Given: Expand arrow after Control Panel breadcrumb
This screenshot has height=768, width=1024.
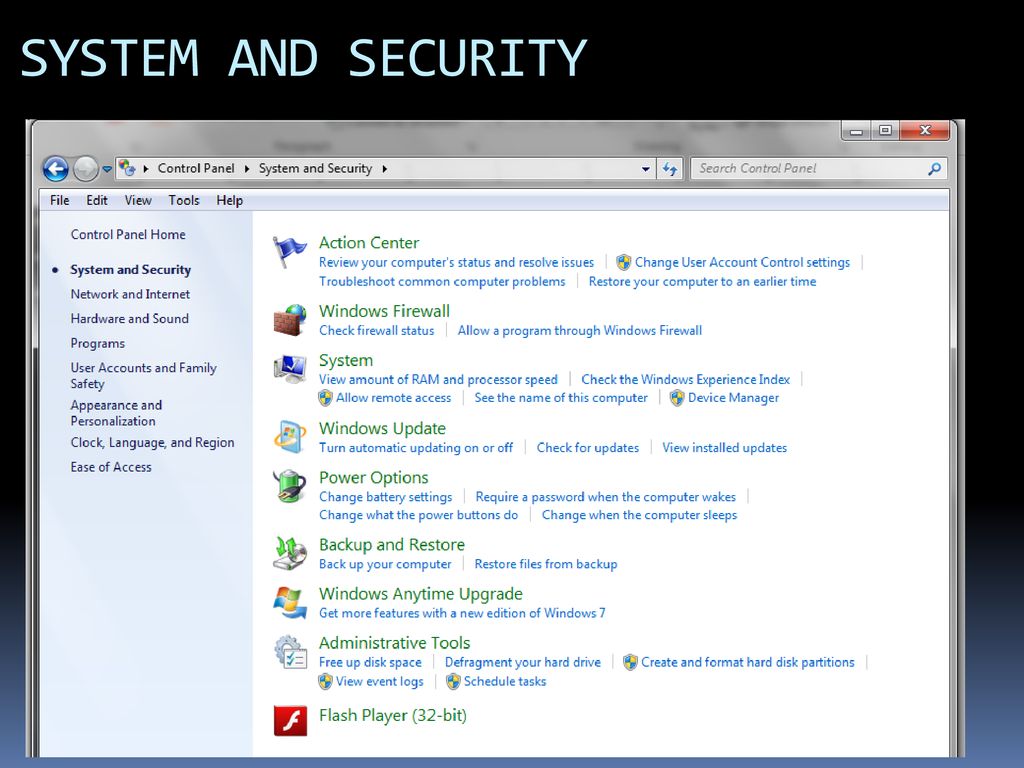Looking at the screenshot, I should click(x=247, y=168).
